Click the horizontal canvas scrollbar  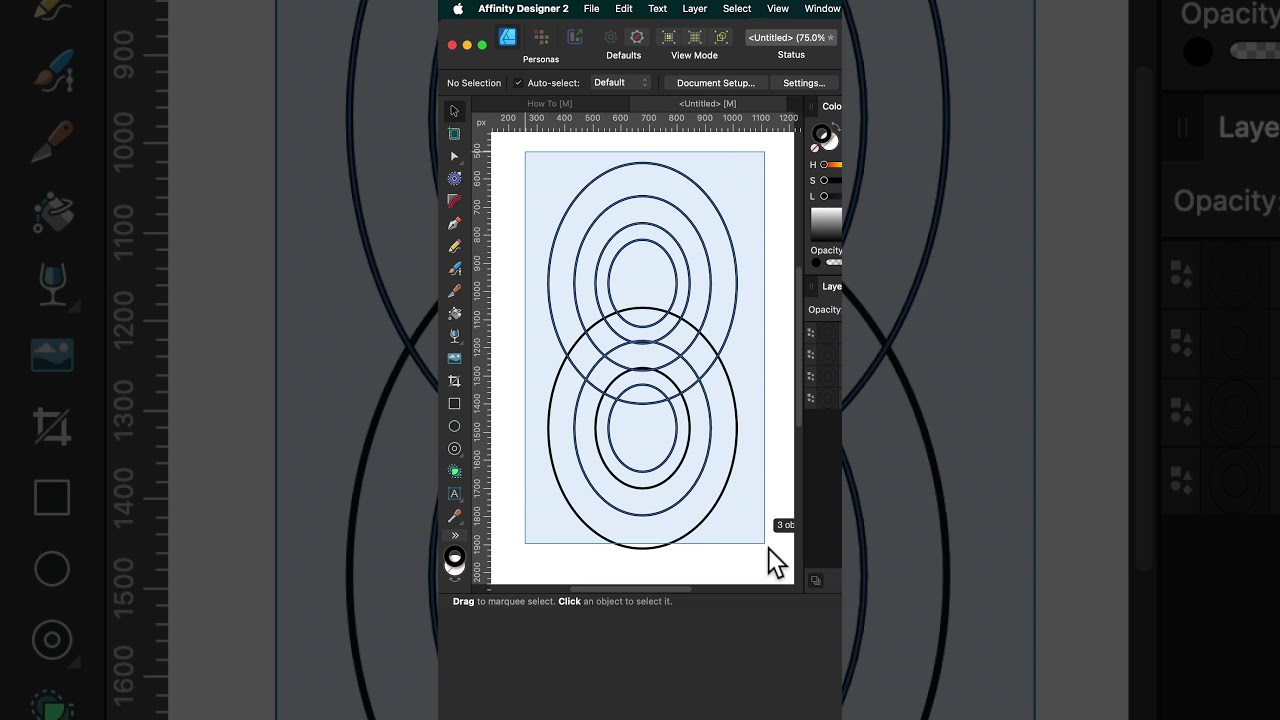(x=630, y=589)
